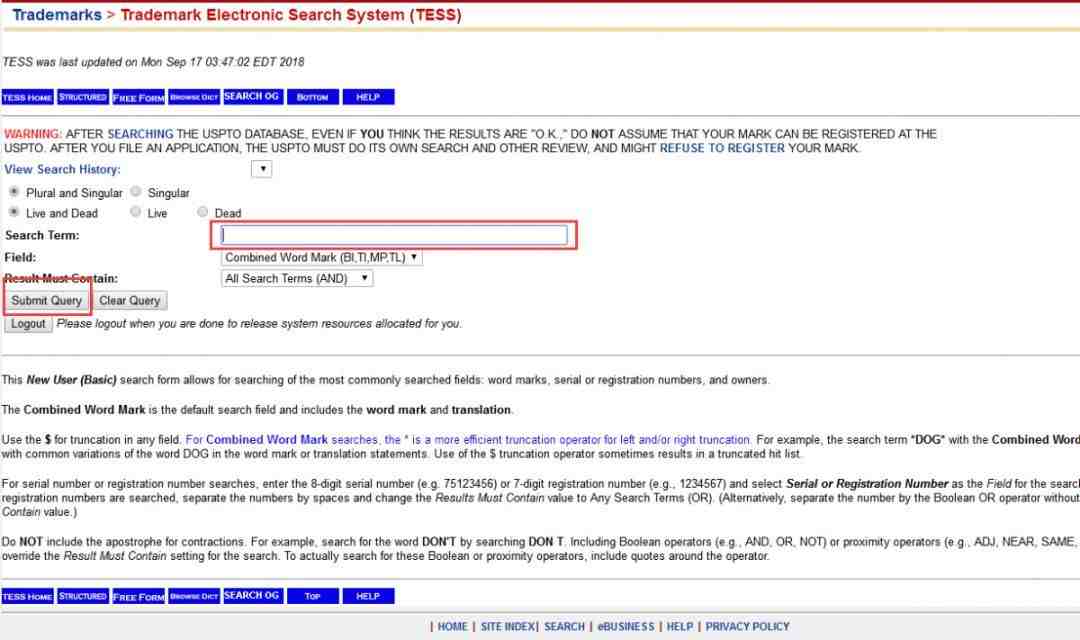Open HELP link in footer

pyautogui.click(x=680, y=626)
